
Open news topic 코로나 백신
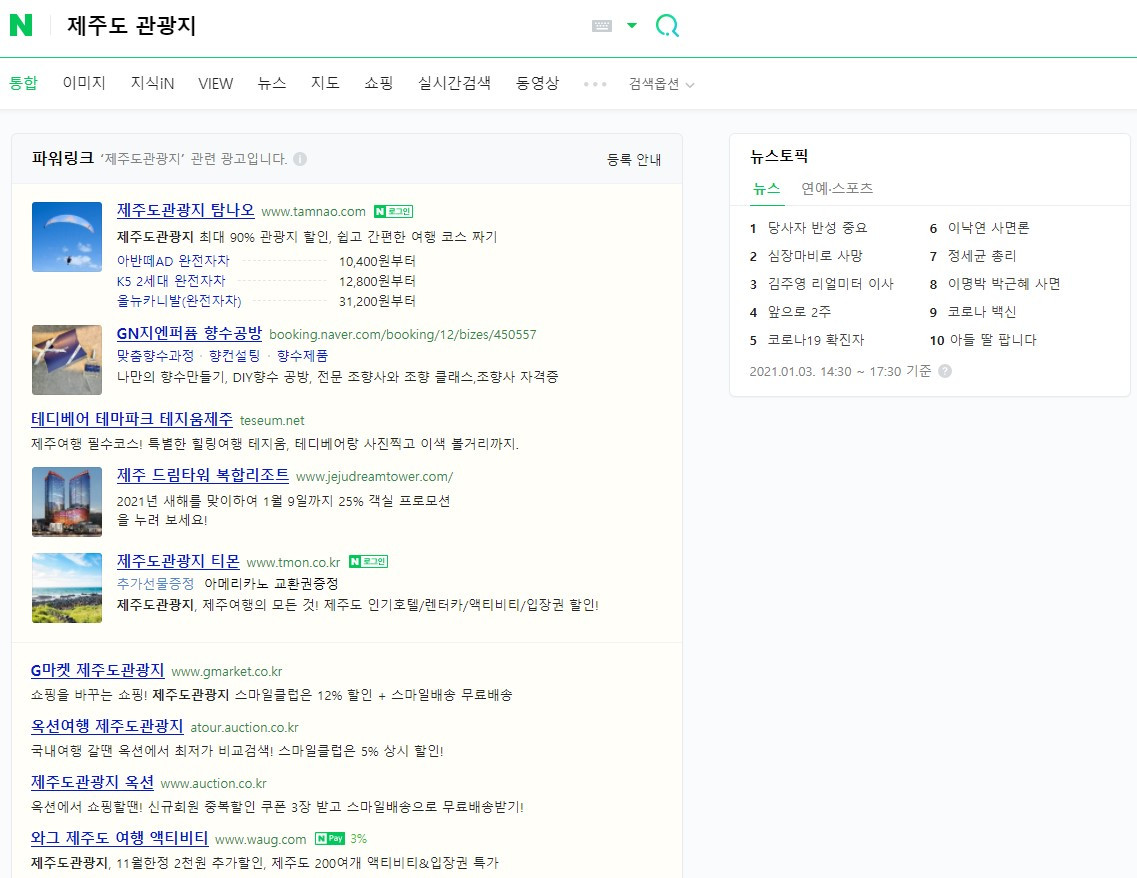pos(982,312)
